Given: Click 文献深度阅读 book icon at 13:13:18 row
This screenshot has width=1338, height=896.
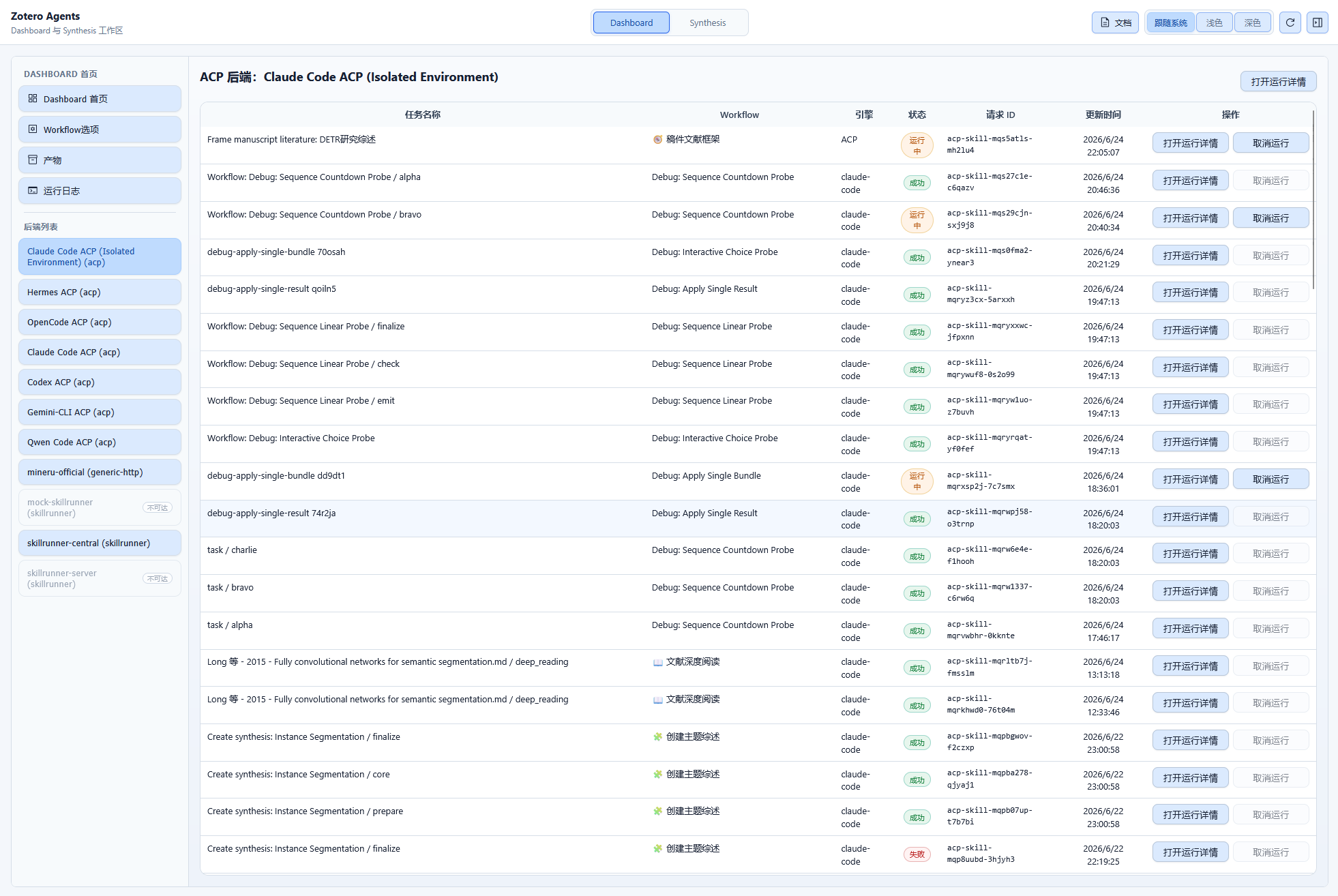Looking at the screenshot, I should pyautogui.click(x=658, y=662).
